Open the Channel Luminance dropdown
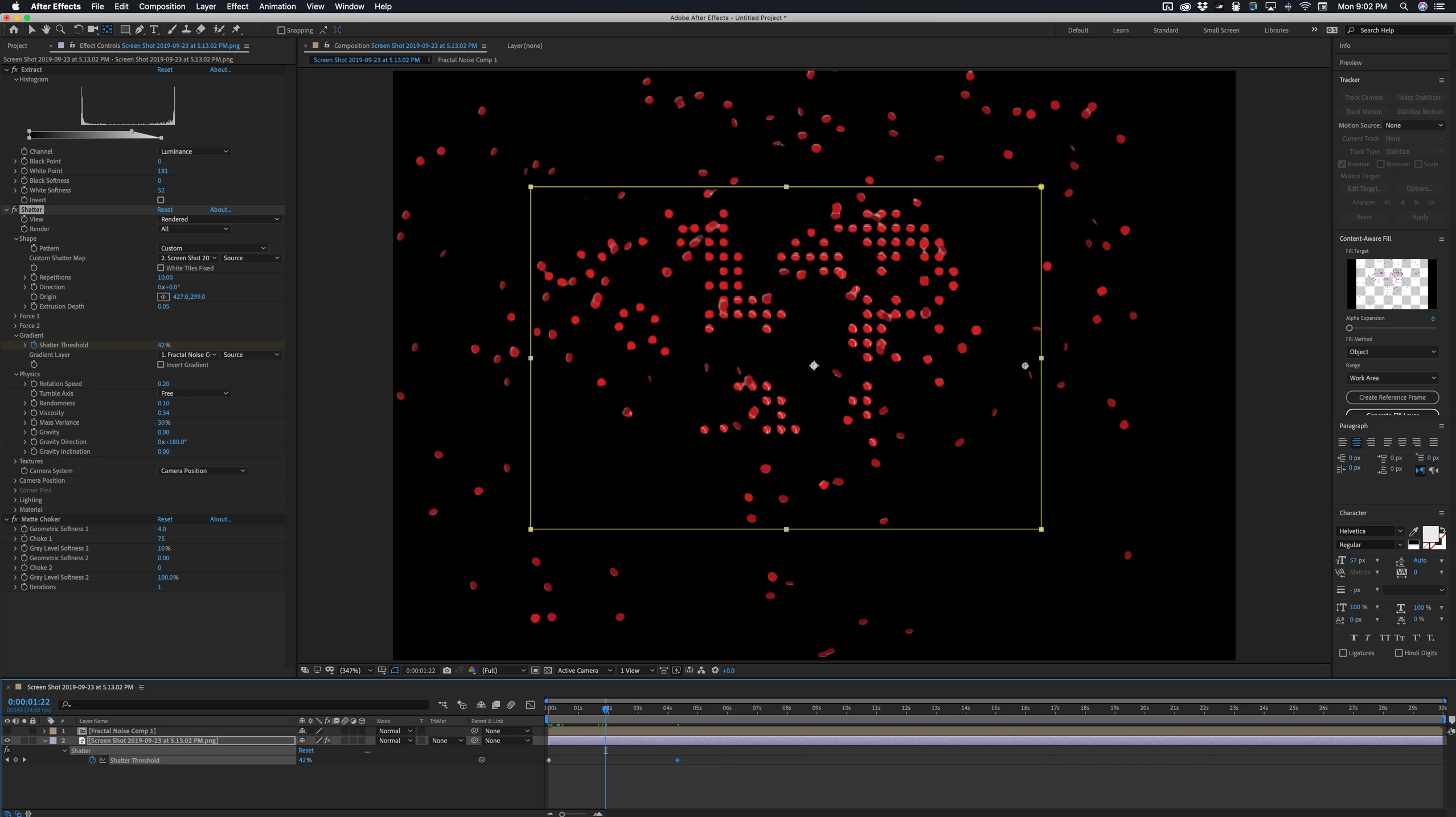1456x817 pixels. (194, 151)
